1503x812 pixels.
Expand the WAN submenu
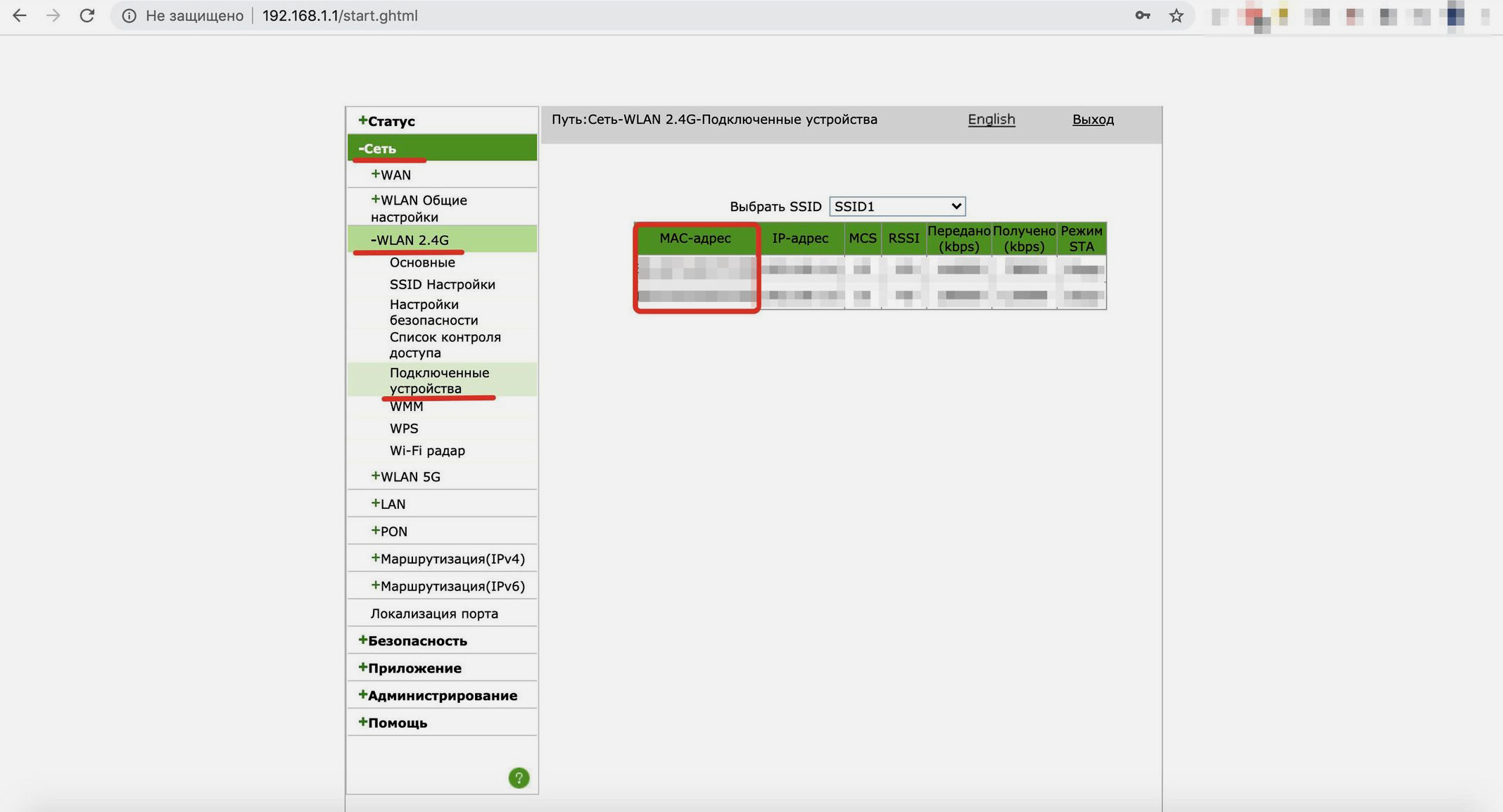[x=391, y=175]
